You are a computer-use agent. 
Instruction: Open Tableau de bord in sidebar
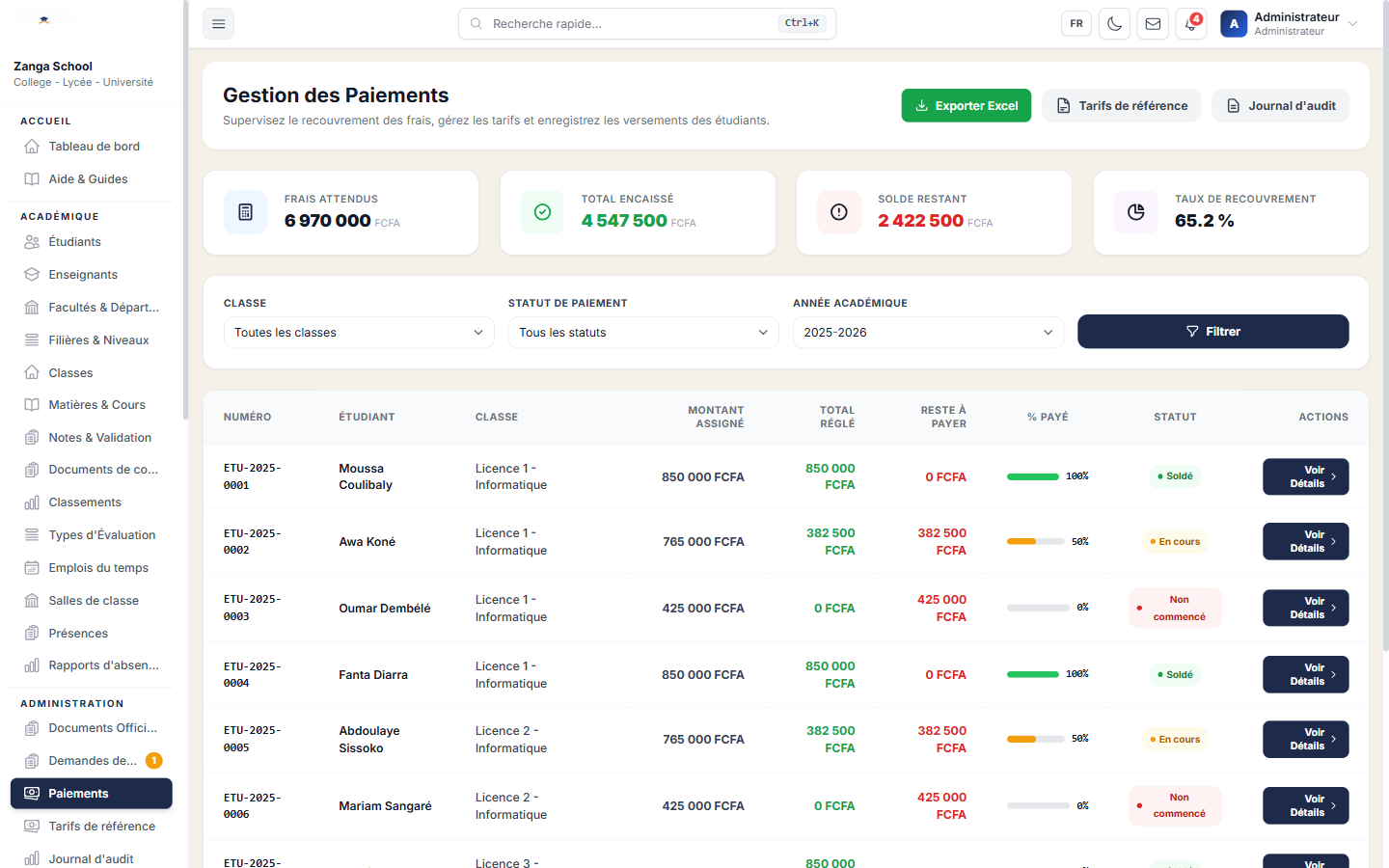tap(92, 147)
